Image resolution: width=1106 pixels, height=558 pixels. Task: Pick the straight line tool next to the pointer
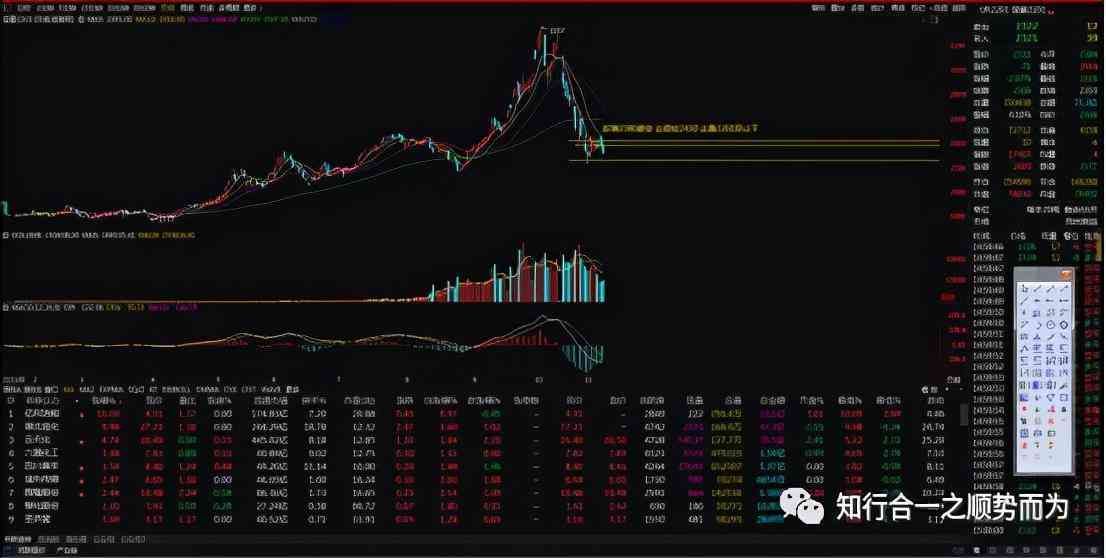(x=1038, y=288)
